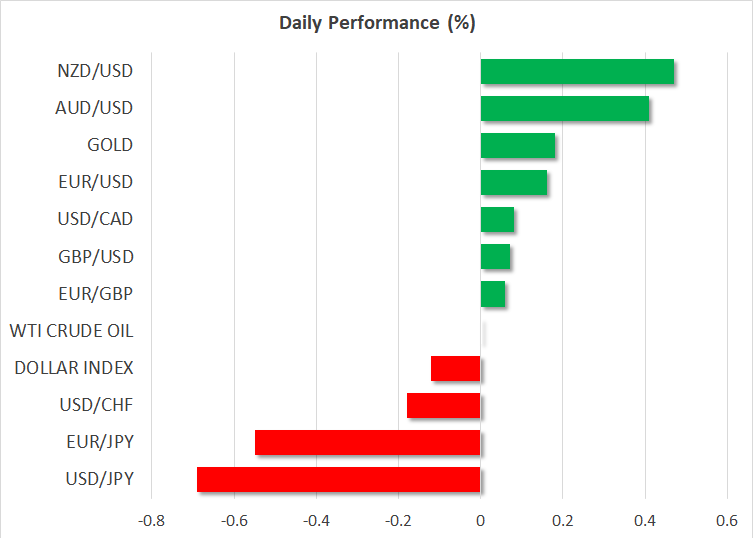This screenshot has width=754, height=538.
Task: Click the Daily Performance (%) chart title
Action: 376,22
